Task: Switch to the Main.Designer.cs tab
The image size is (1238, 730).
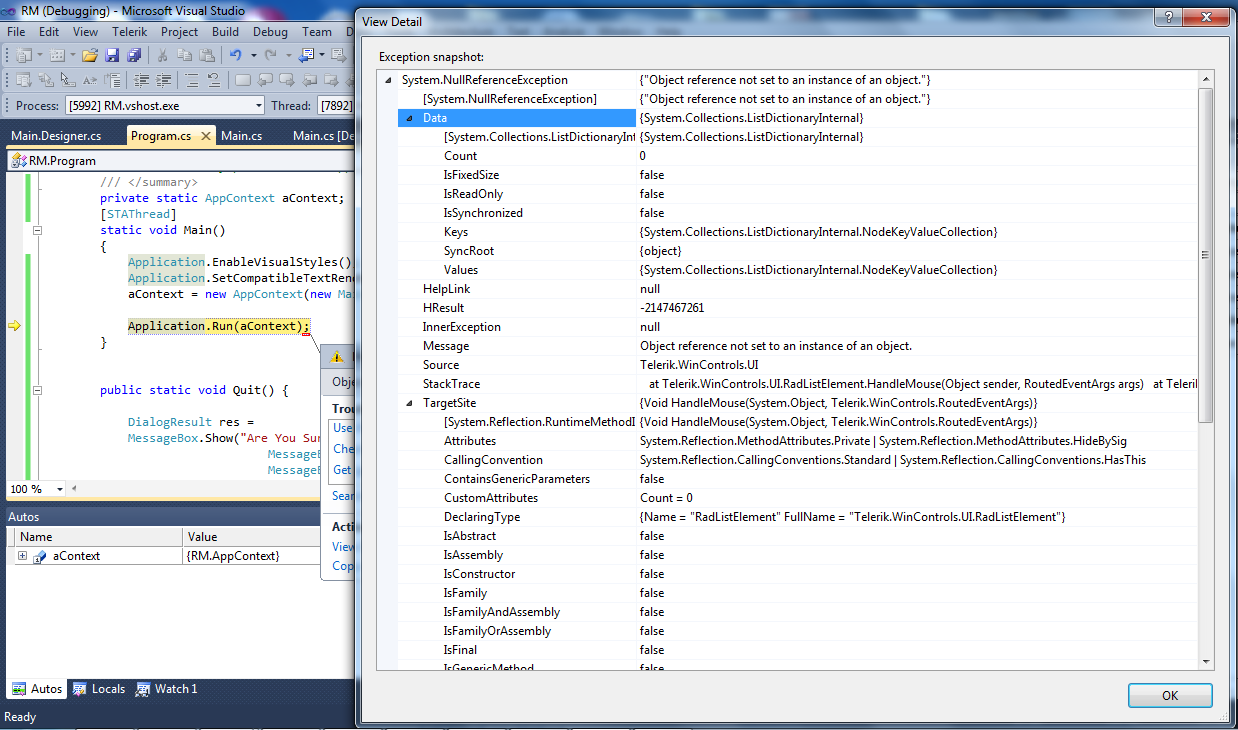Action: [56, 136]
